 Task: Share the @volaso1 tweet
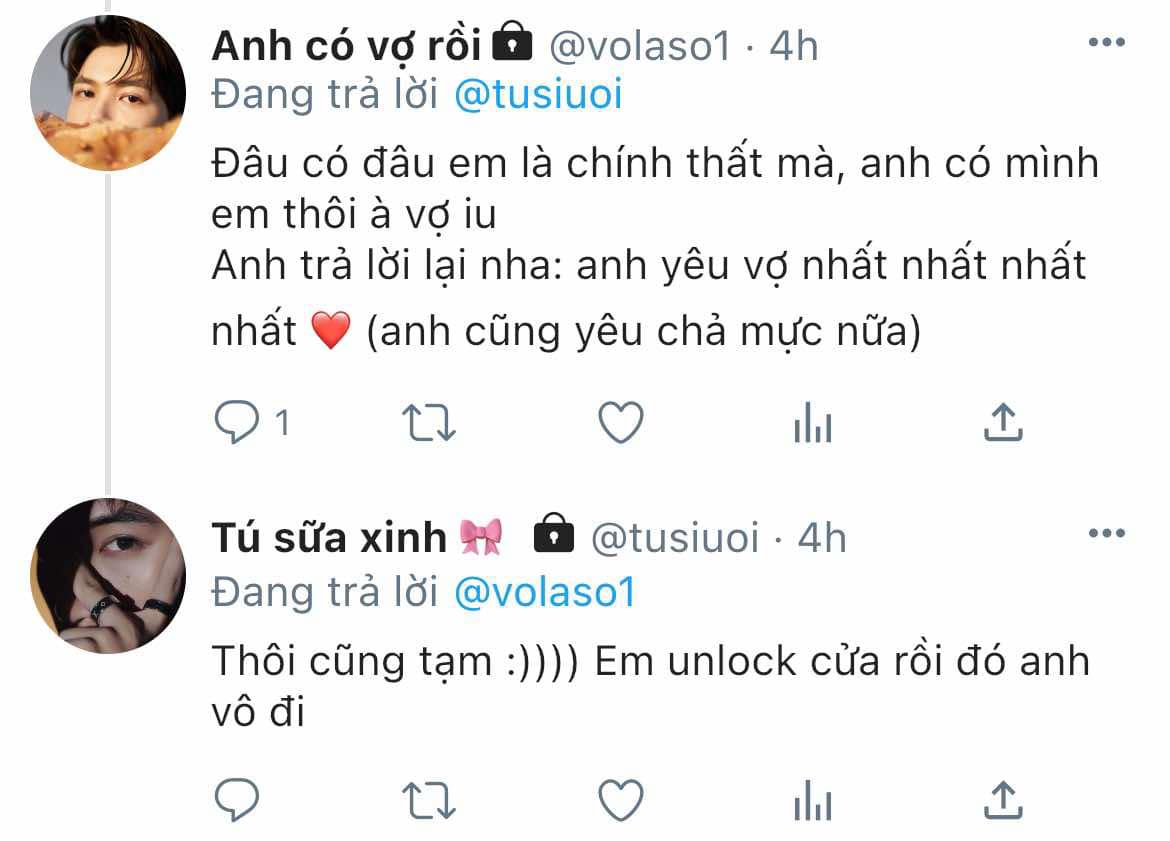(1003, 422)
